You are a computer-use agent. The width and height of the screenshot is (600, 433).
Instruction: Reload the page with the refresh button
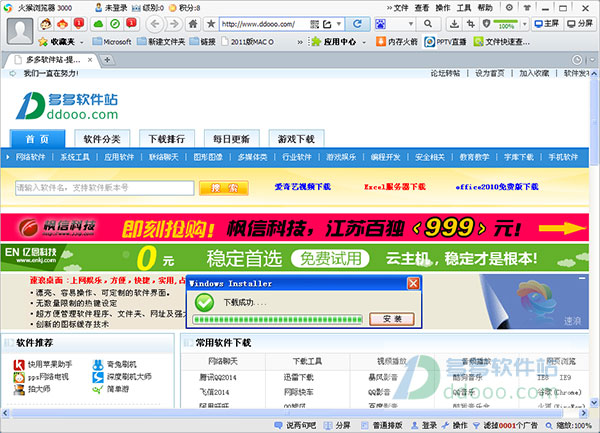click(357, 24)
